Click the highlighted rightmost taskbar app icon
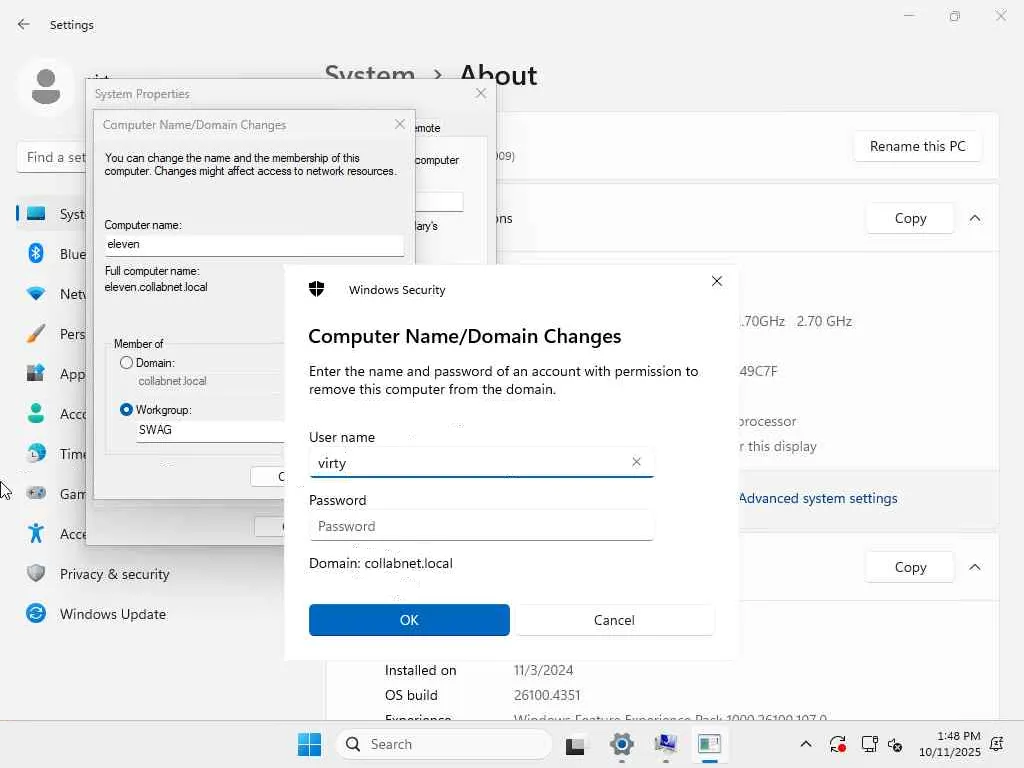1024x768 pixels. [x=709, y=744]
